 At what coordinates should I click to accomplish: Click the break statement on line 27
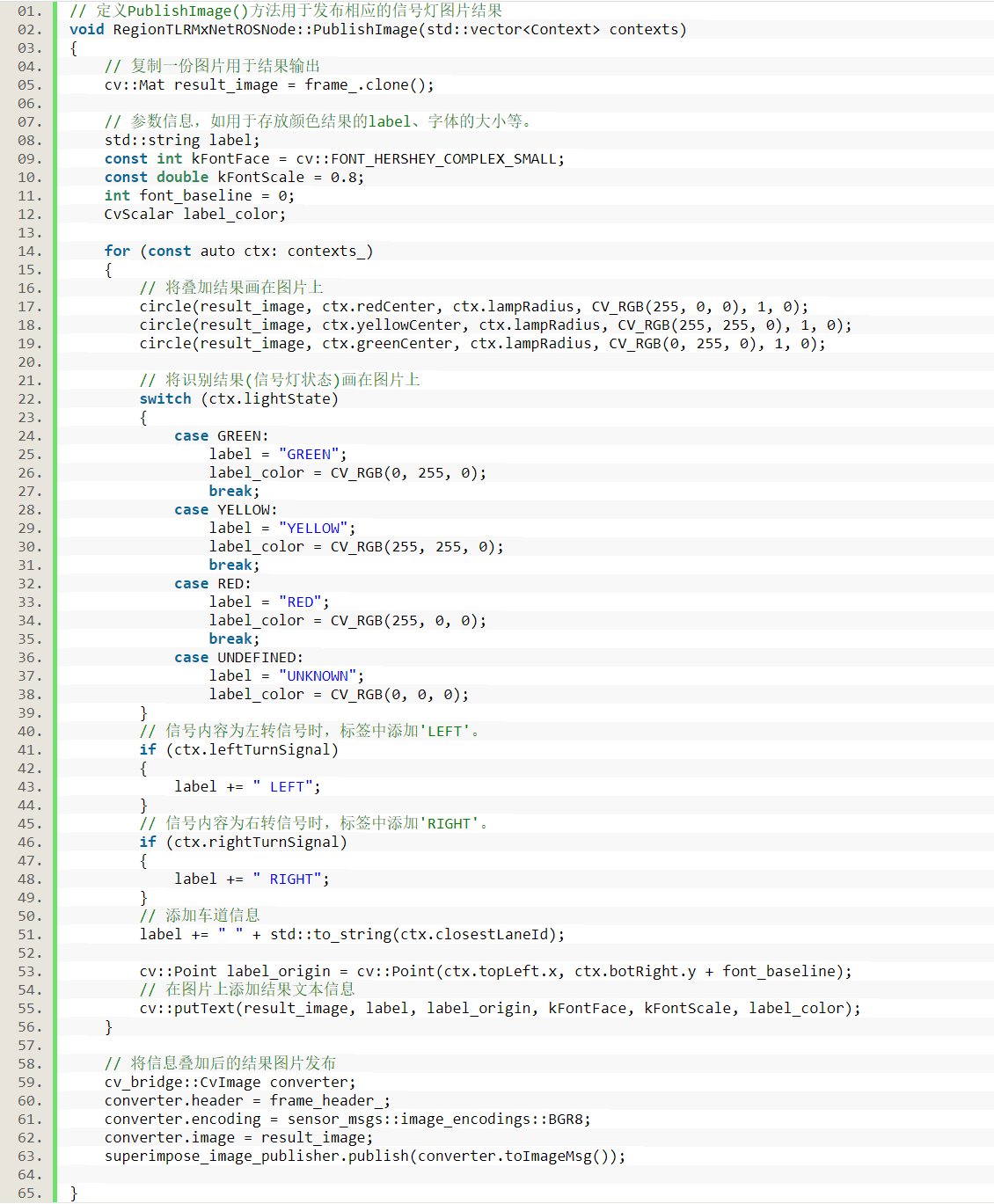point(230,491)
